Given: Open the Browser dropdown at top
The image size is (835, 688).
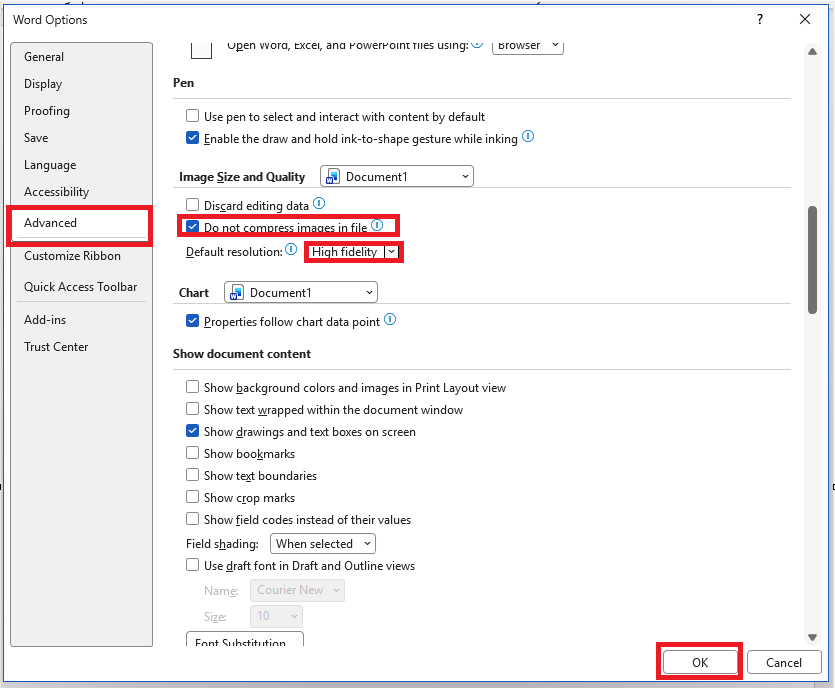Looking at the screenshot, I should (x=527, y=45).
